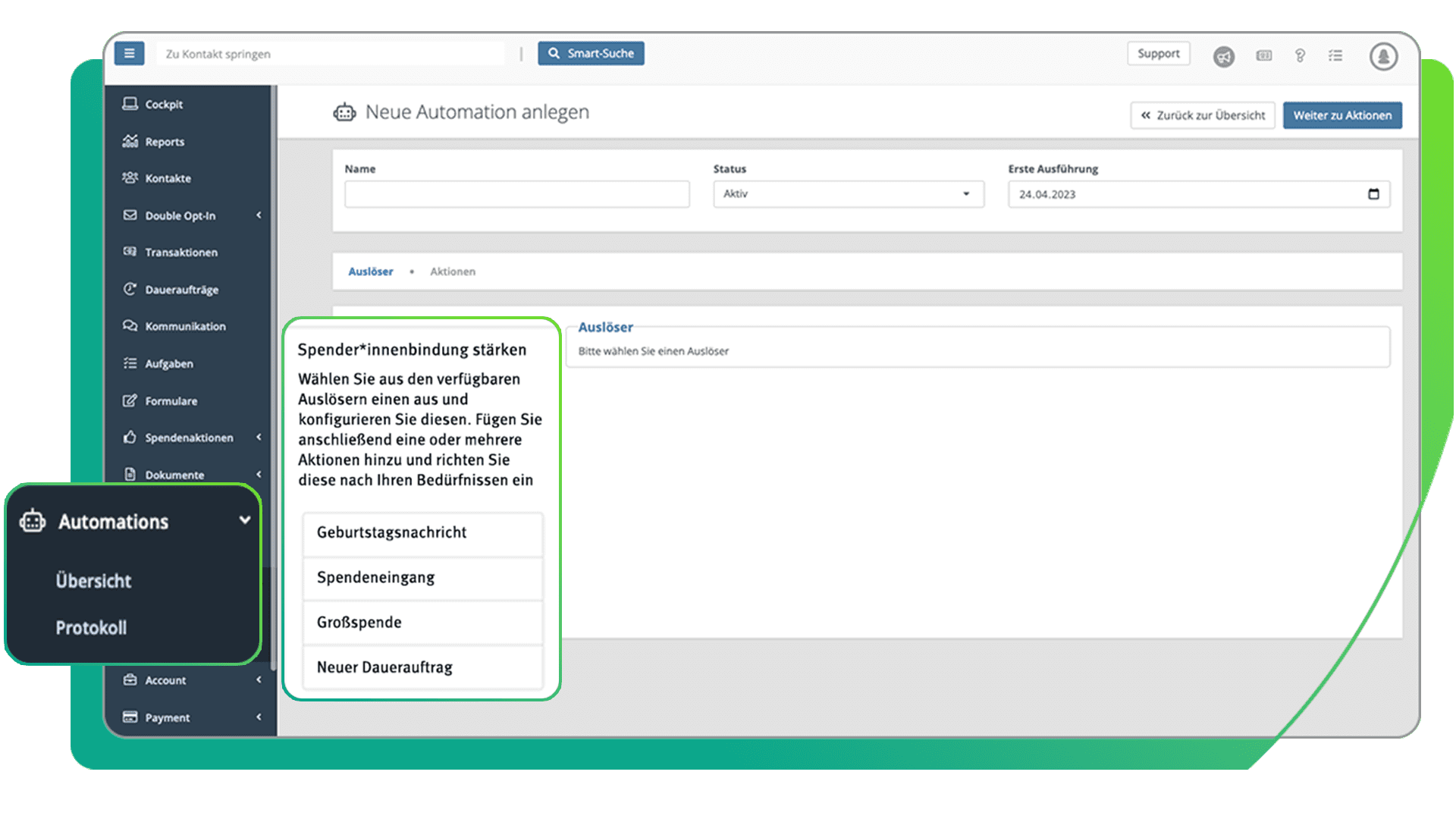Viewport: 1456px width, 819px height.
Task: Click the Reports chart icon
Action: (130, 141)
